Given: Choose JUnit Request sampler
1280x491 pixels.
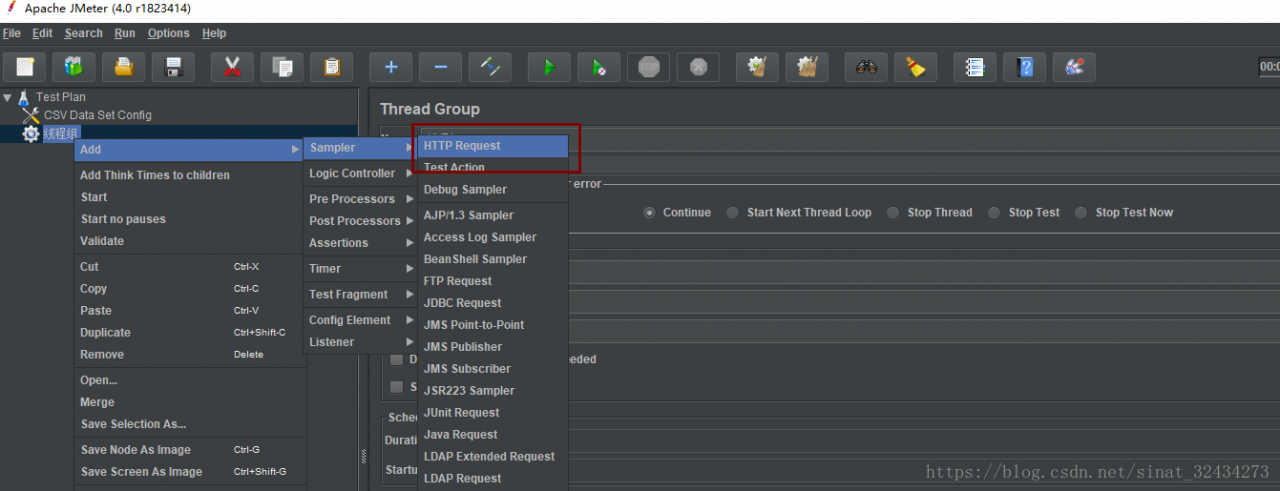Looking at the screenshot, I should point(493,413).
